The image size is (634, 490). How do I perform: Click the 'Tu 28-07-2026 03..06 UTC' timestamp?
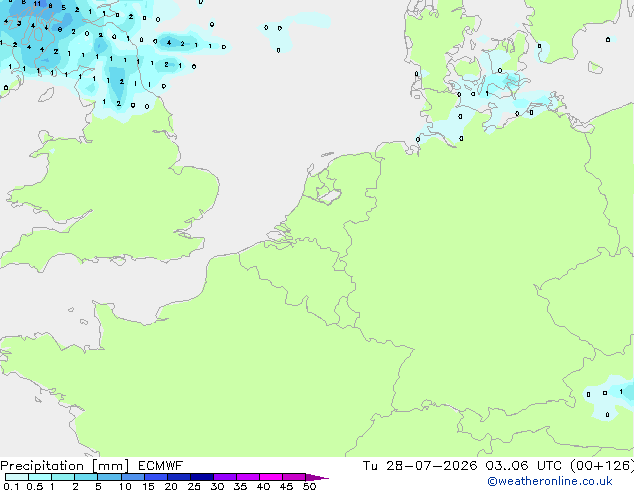(x=462, y=466)
